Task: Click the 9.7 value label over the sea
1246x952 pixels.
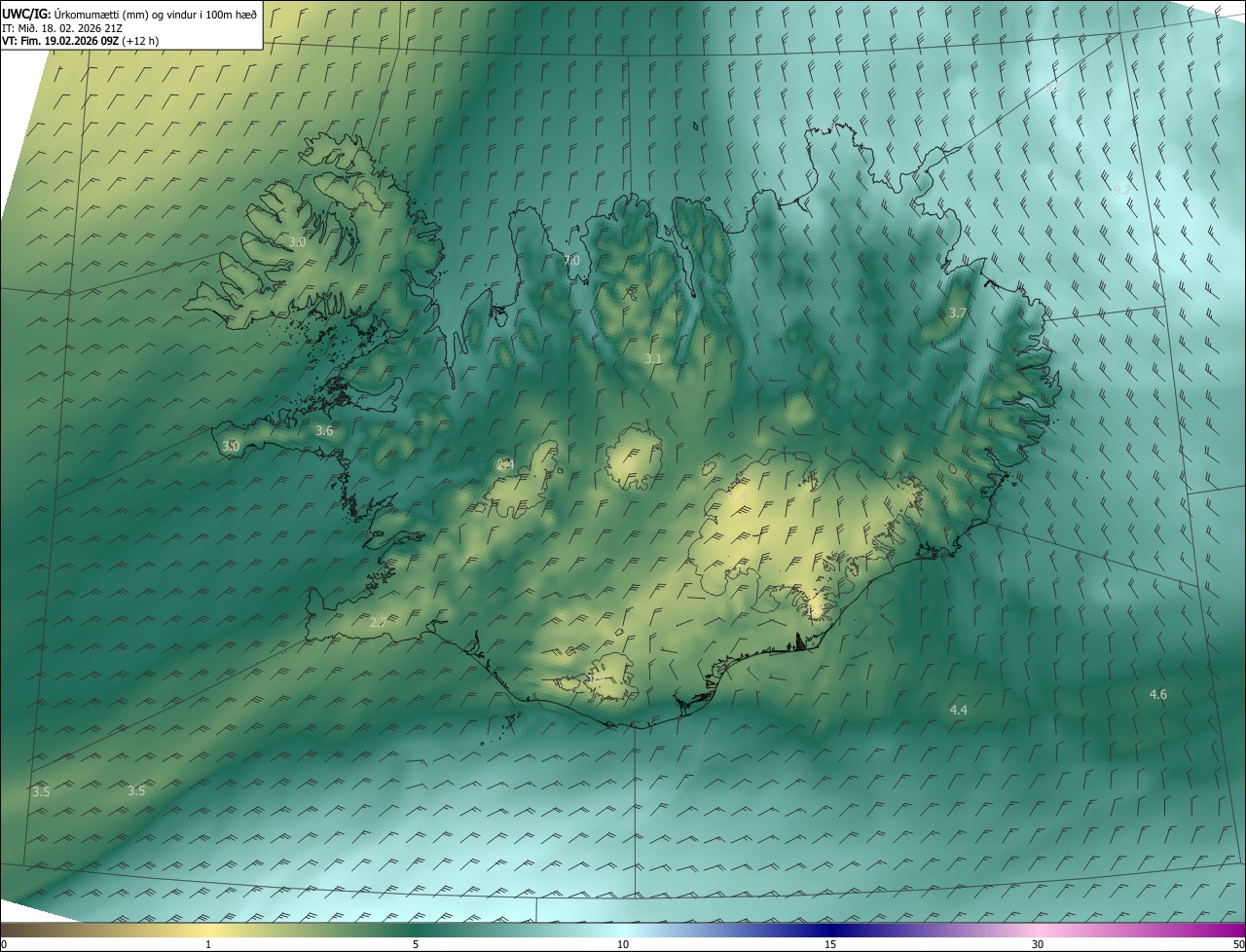Action: [1122, 190]
